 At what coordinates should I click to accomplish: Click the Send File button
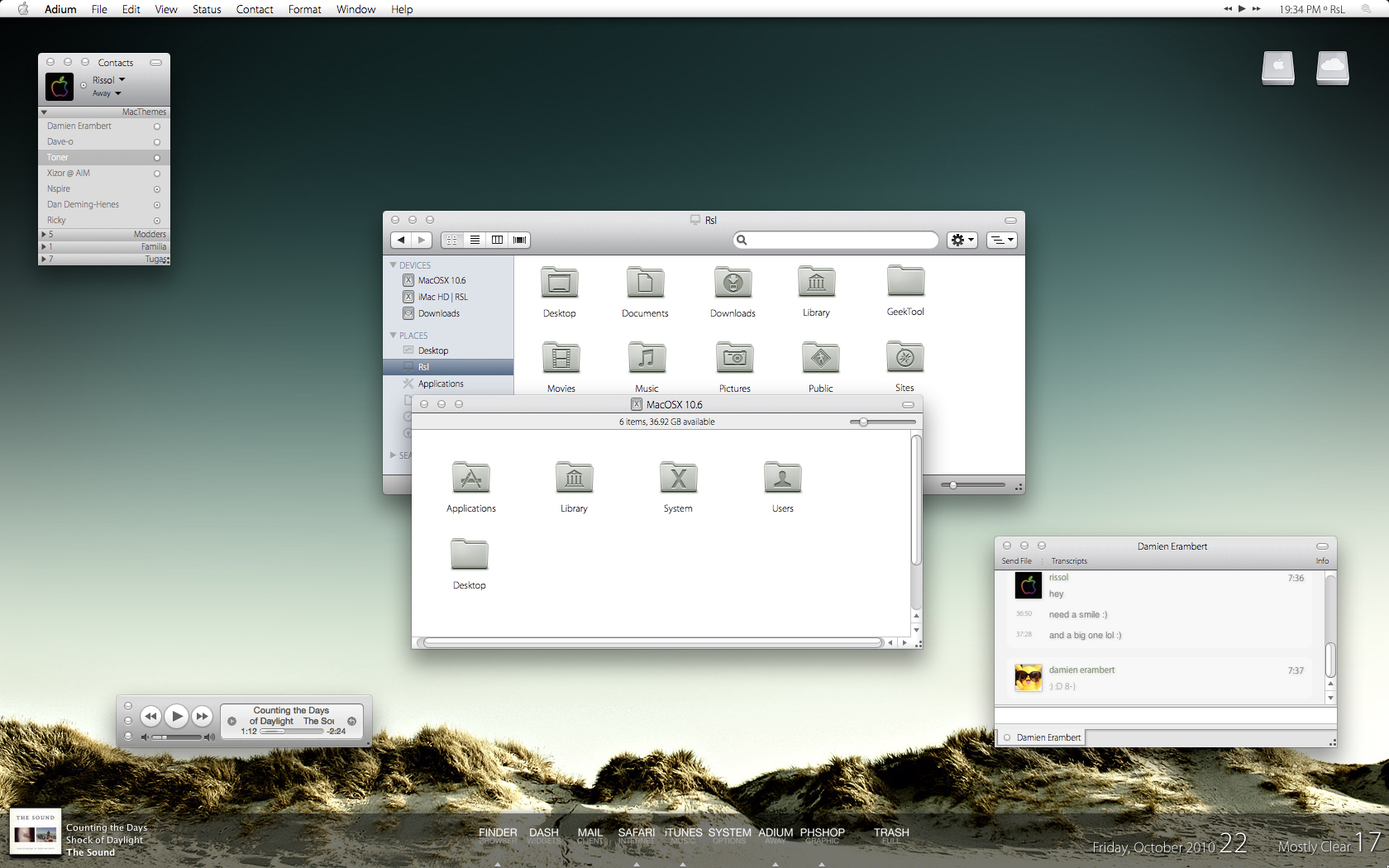(x=1017, y=561)
